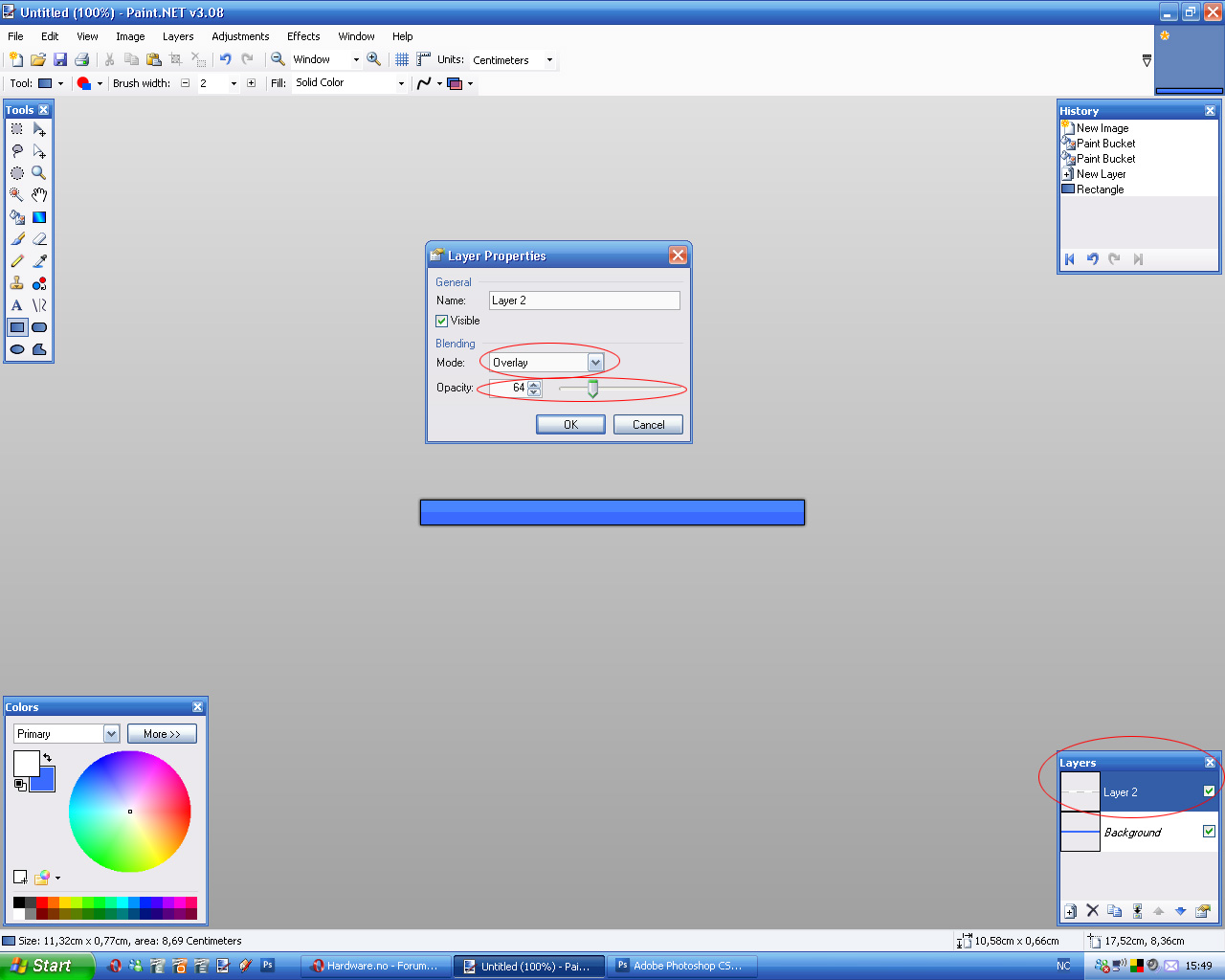Click the Save icon in toolbar

pyautogui.click(x=60, y=59)
